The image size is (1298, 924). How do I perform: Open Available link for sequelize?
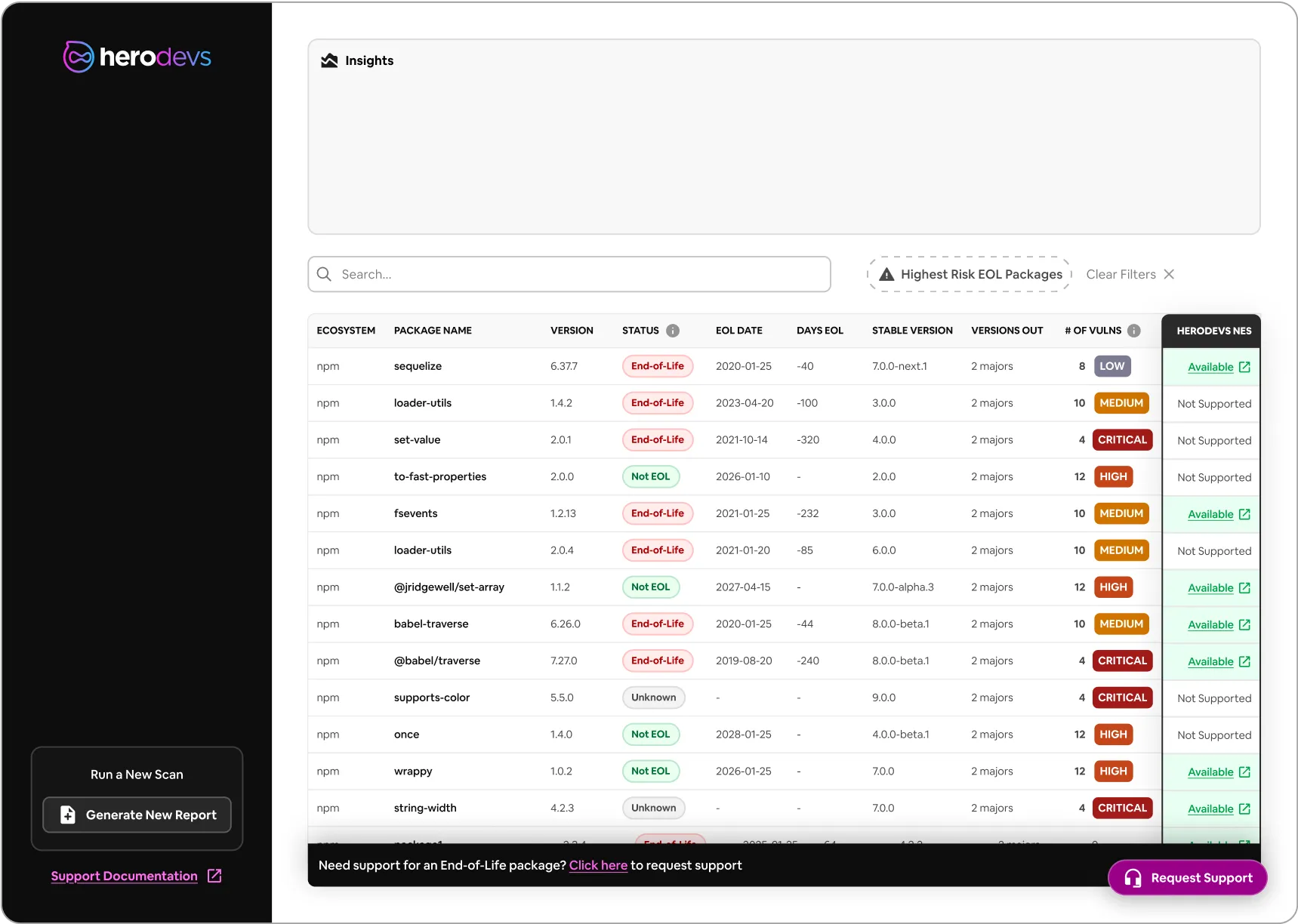click(1210, 367)
